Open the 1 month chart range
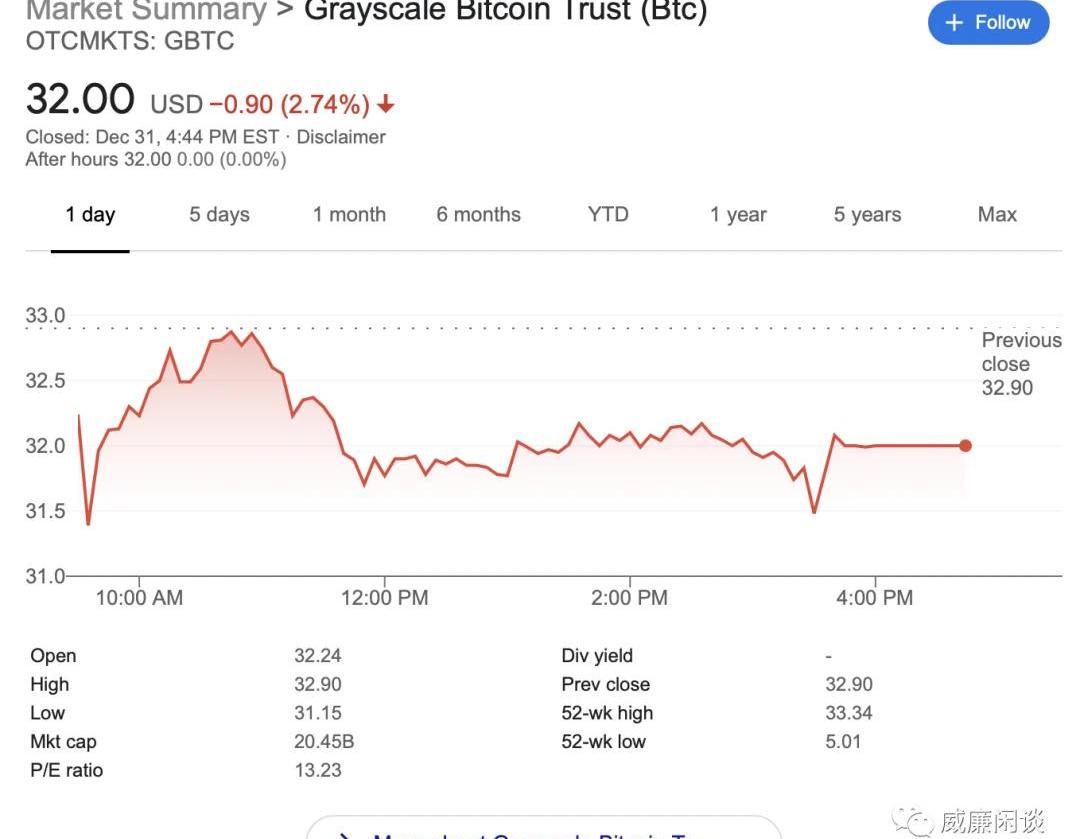Screen dimensions: 1080x839 click(x=349, y=215)
